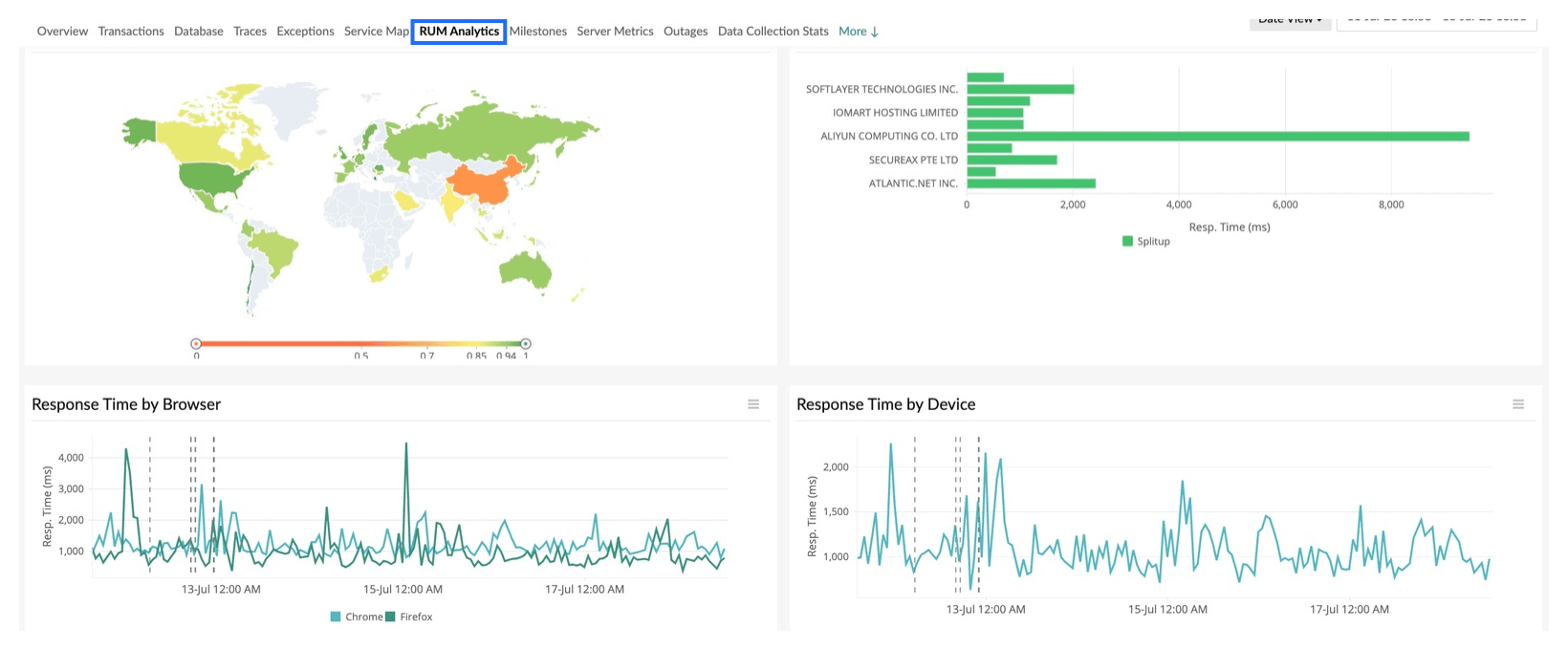Toggle the Chrome series in the legend
This screenshot has width=1568, height=650.
pos(357,617)
